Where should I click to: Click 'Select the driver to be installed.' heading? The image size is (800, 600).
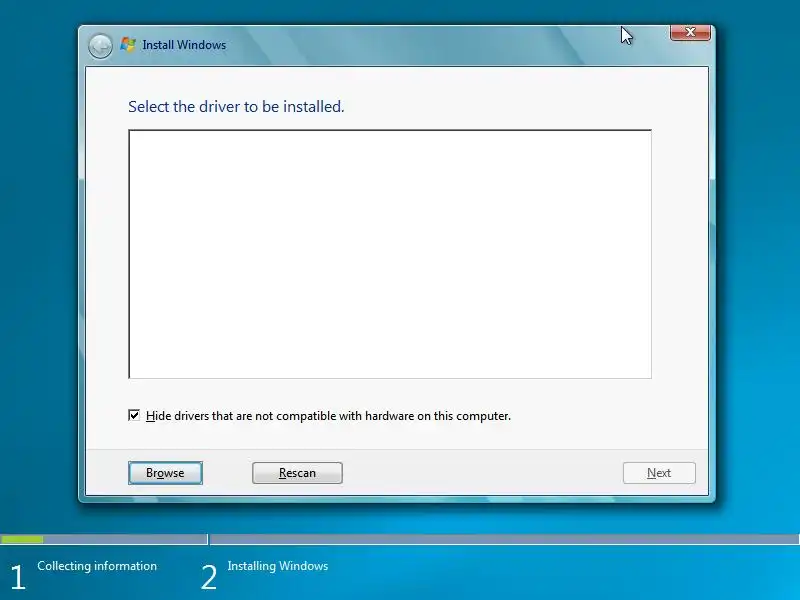(236, 107)
